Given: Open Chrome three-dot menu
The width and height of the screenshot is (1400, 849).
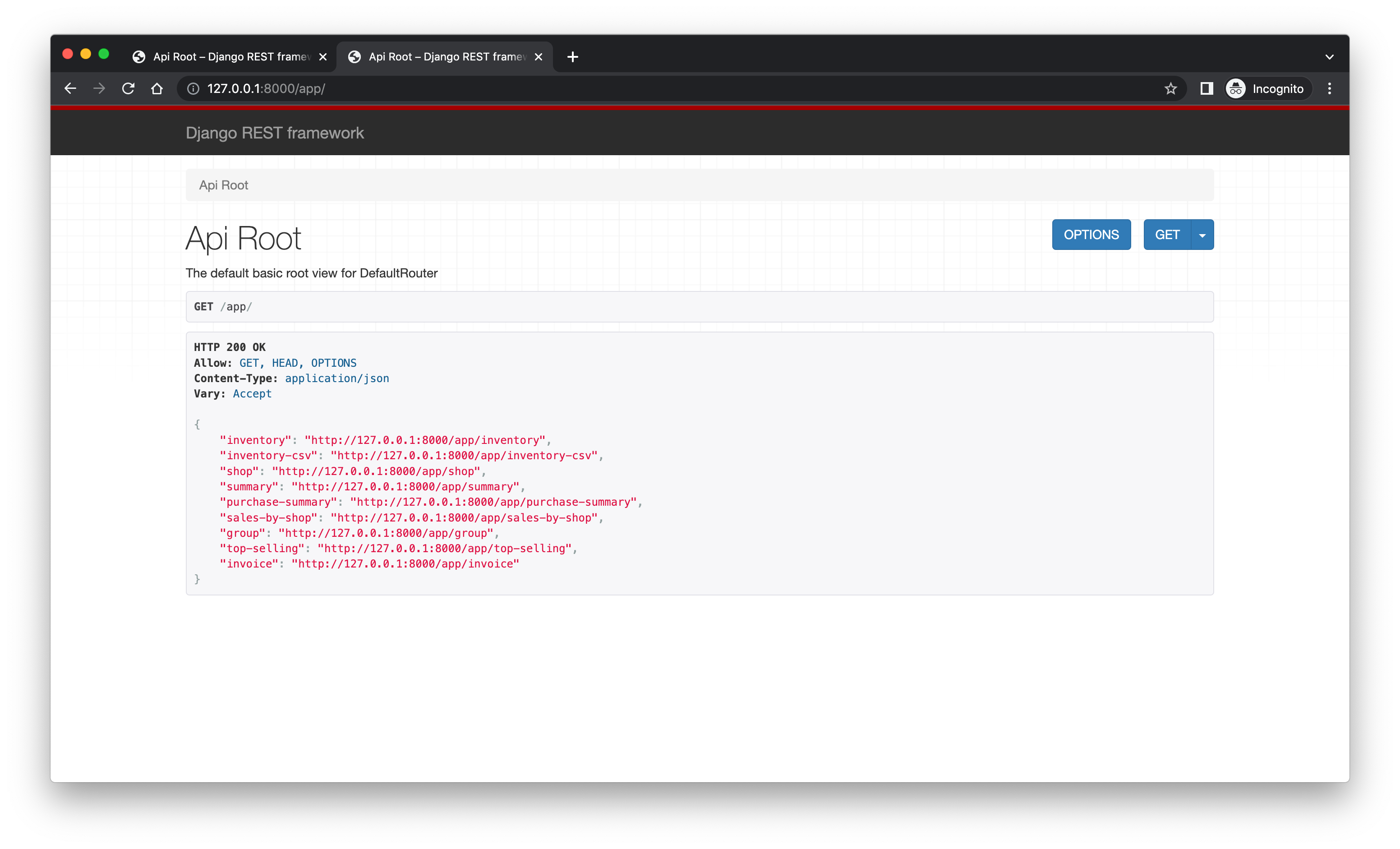Looking at the screenshot, I should [1329, 89].
